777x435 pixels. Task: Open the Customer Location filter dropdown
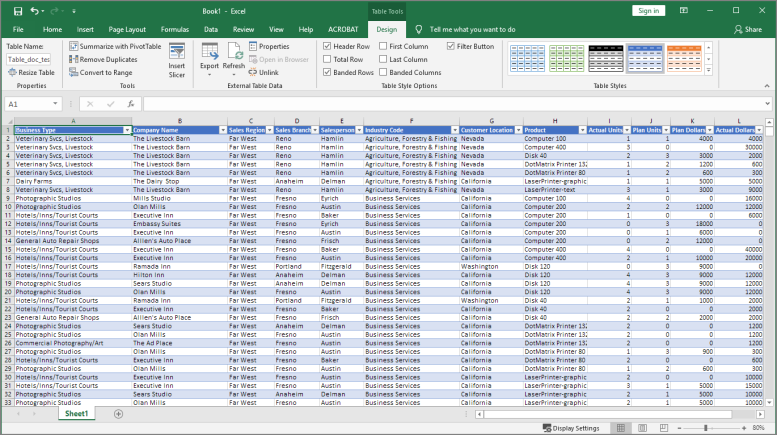(x=518, y=130)
